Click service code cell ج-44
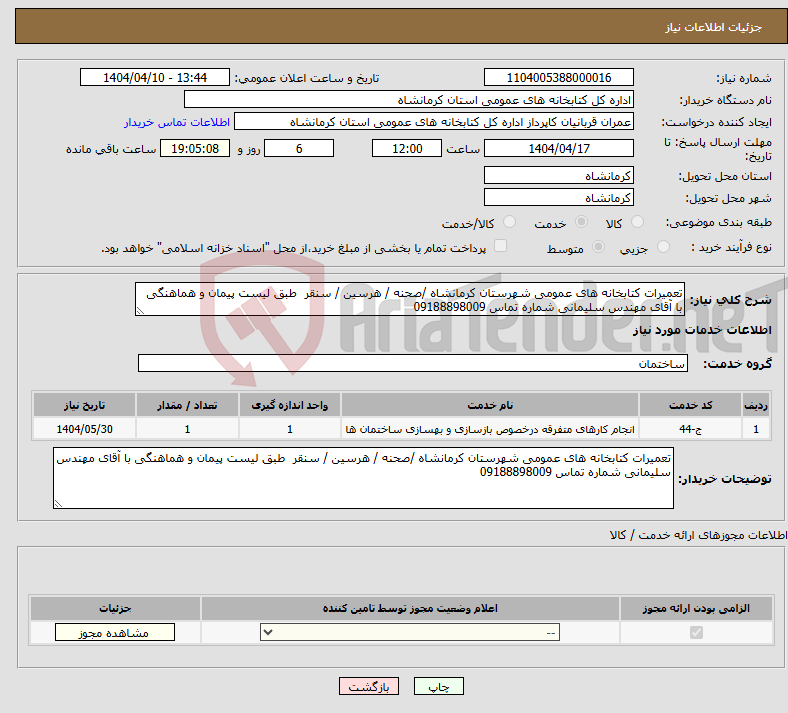The height and width of the screenshot is (713, 788). [691, 429]
